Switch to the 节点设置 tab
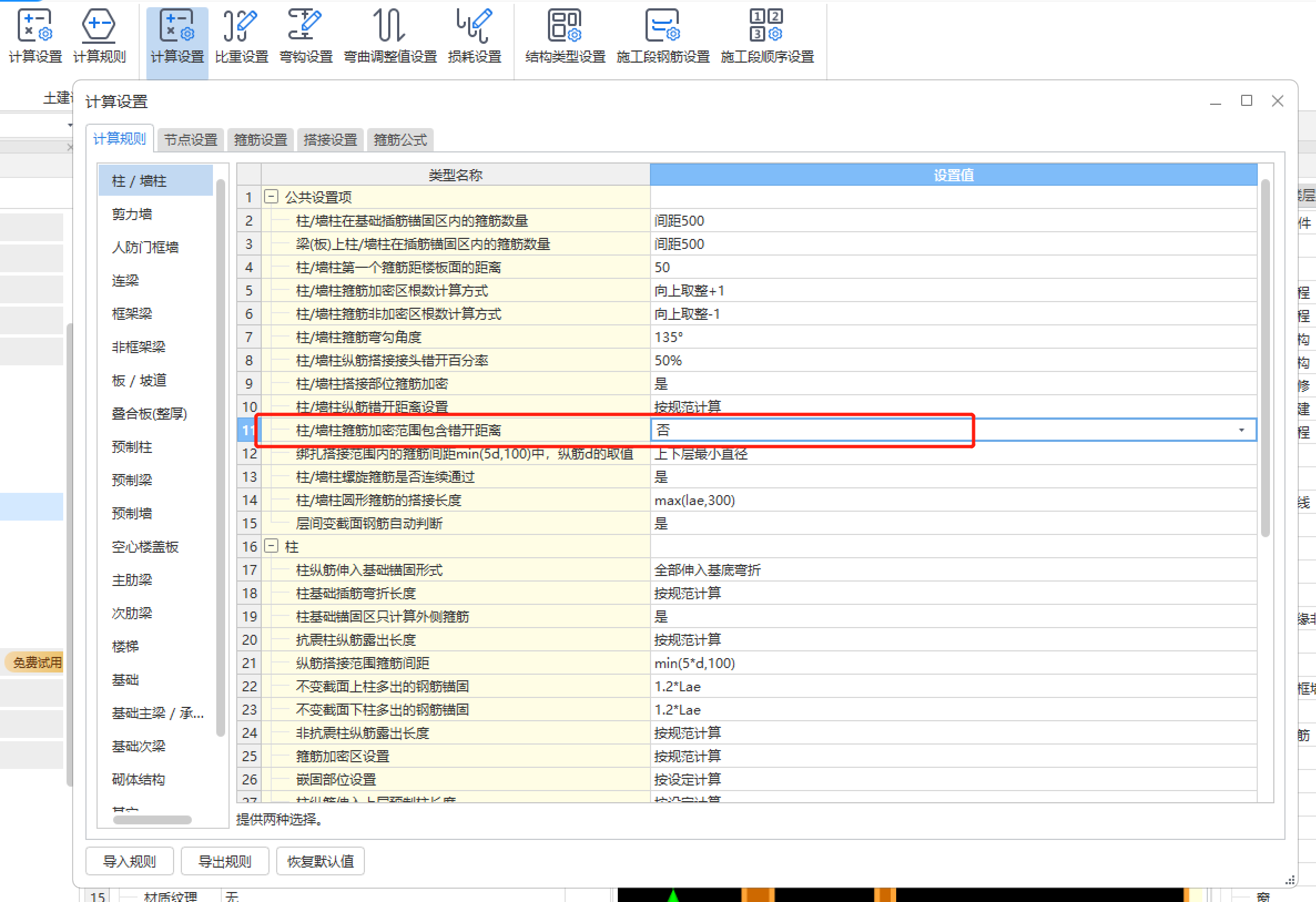The image size is (1316, 902). 191,140
